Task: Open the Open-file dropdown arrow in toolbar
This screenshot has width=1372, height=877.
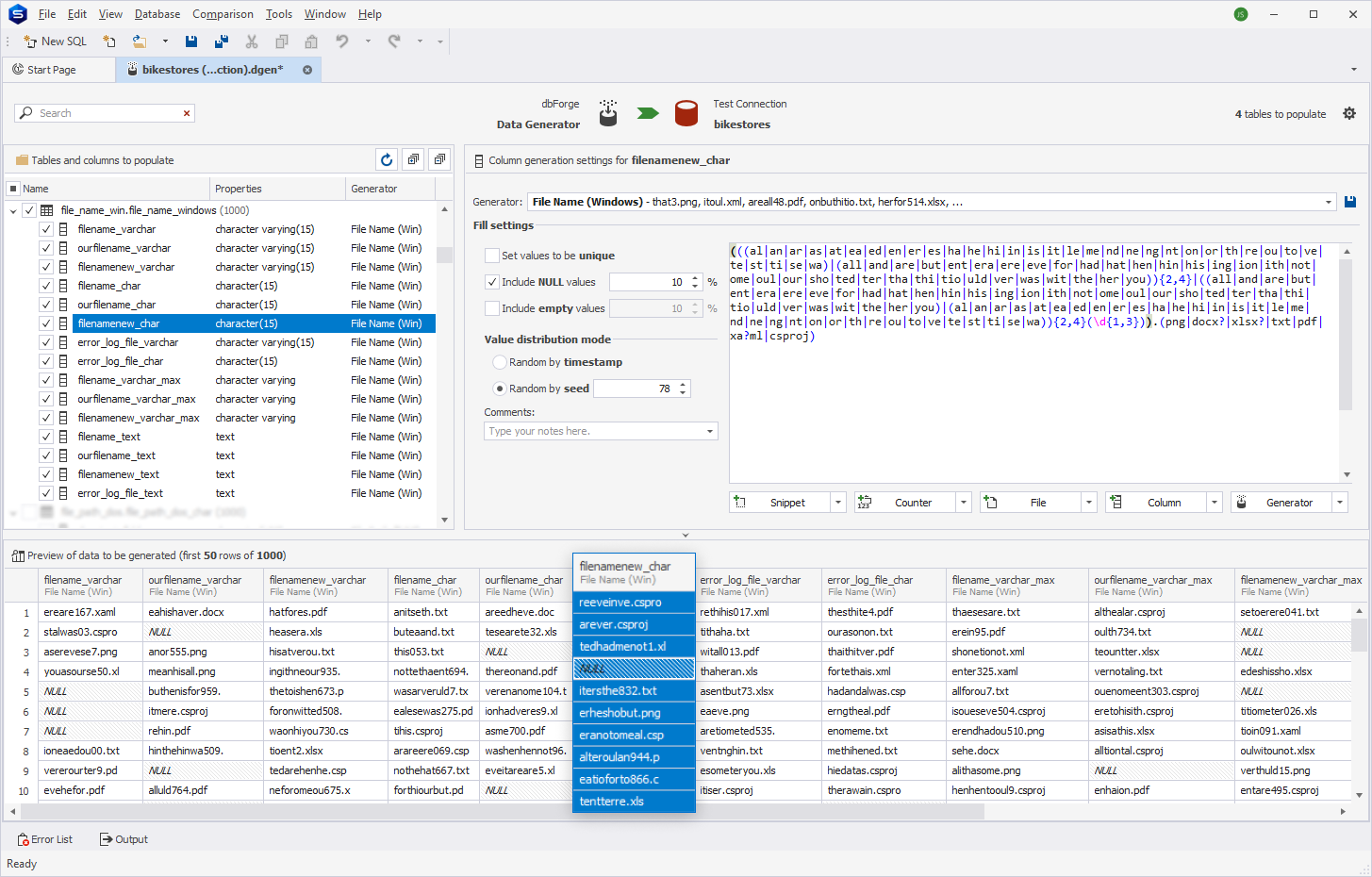Action: point(165,41)
